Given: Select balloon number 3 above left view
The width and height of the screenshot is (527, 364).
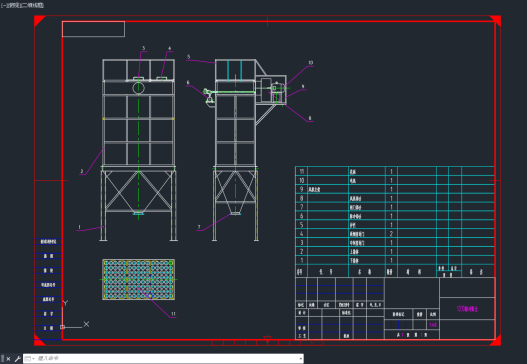Looking at the screenshot, I should click(x=144, y=48).
